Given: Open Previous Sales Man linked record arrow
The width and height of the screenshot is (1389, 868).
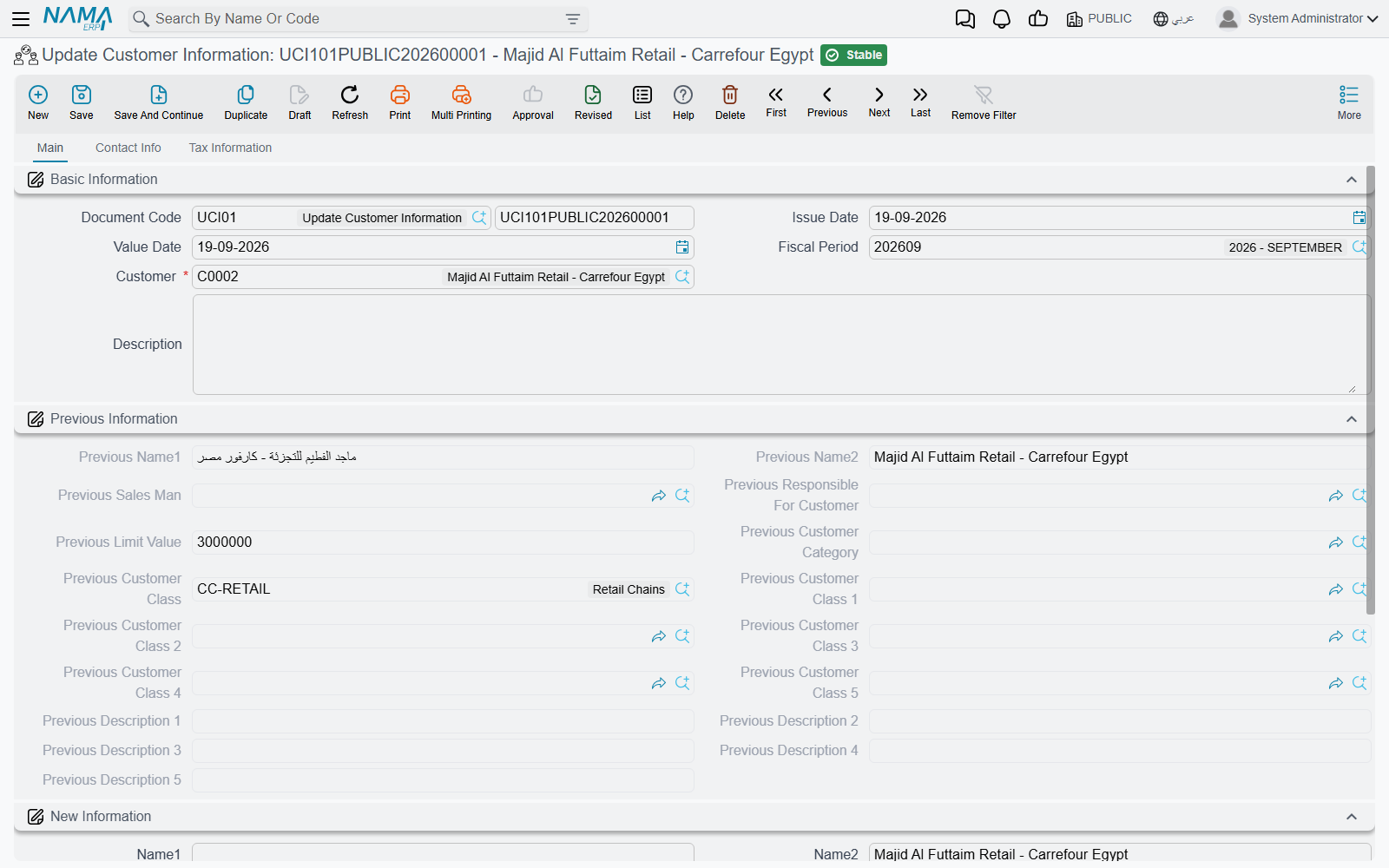Looking at the screenshot, I should 659,496.
